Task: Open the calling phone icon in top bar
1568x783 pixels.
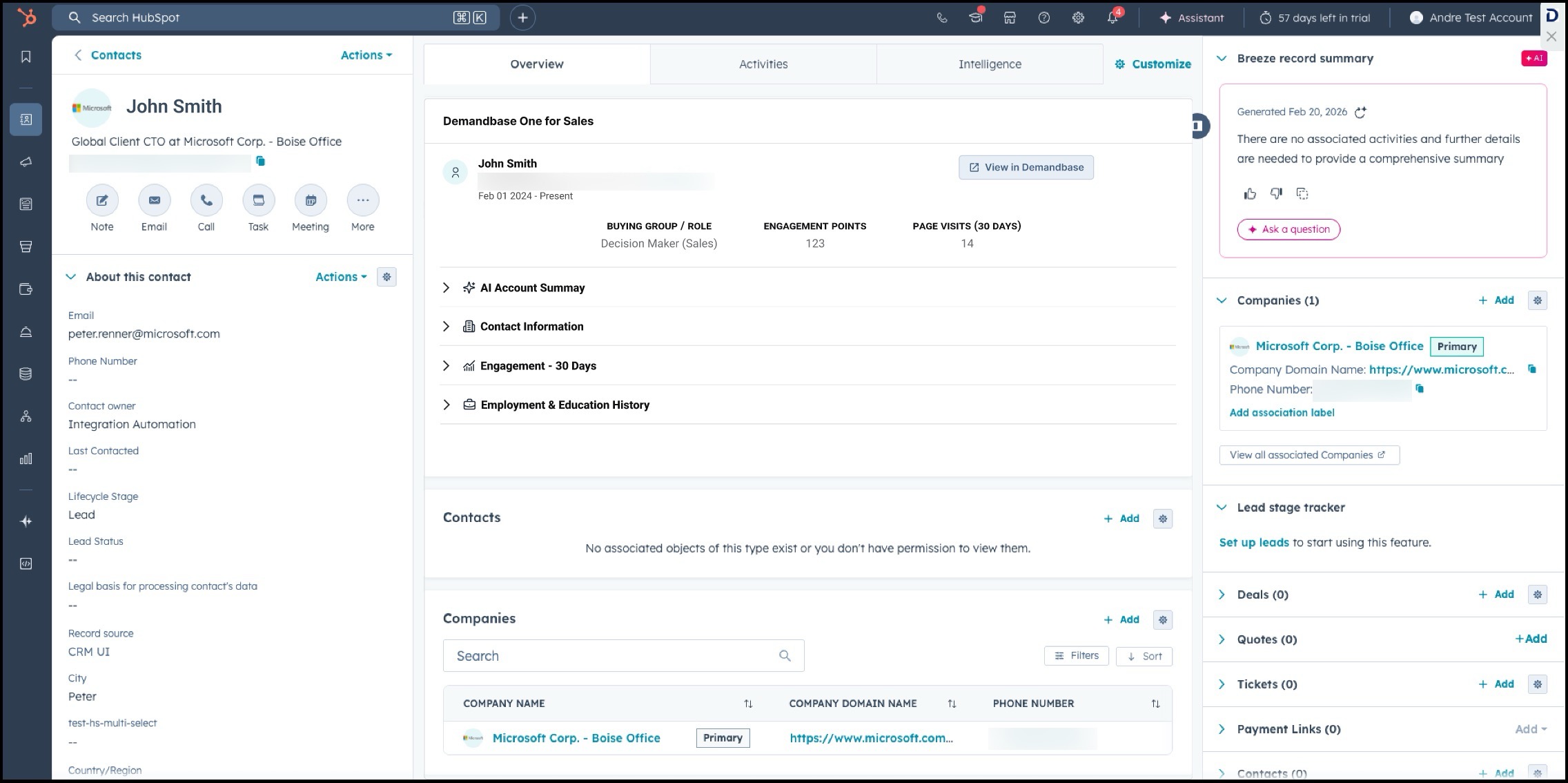Action: click(942, 18)
